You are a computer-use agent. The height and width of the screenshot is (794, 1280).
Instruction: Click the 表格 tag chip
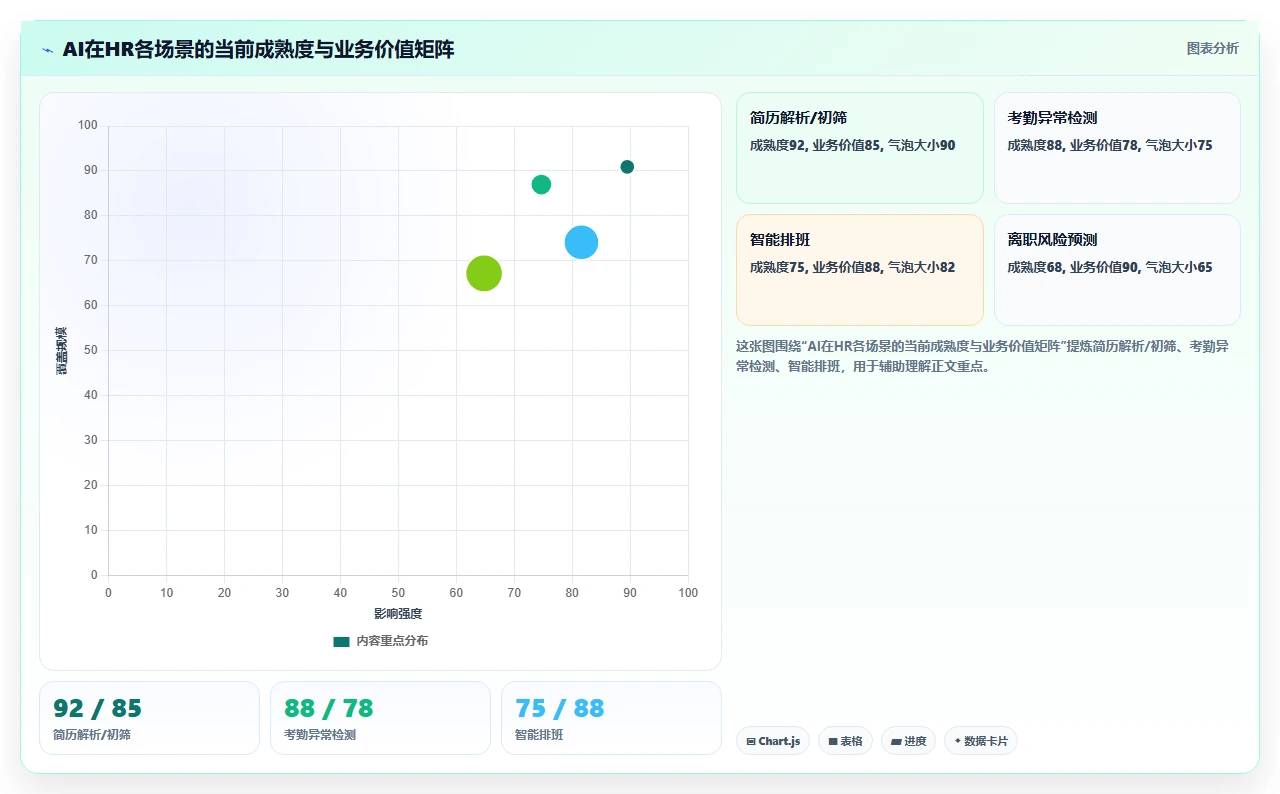[845, 741]
